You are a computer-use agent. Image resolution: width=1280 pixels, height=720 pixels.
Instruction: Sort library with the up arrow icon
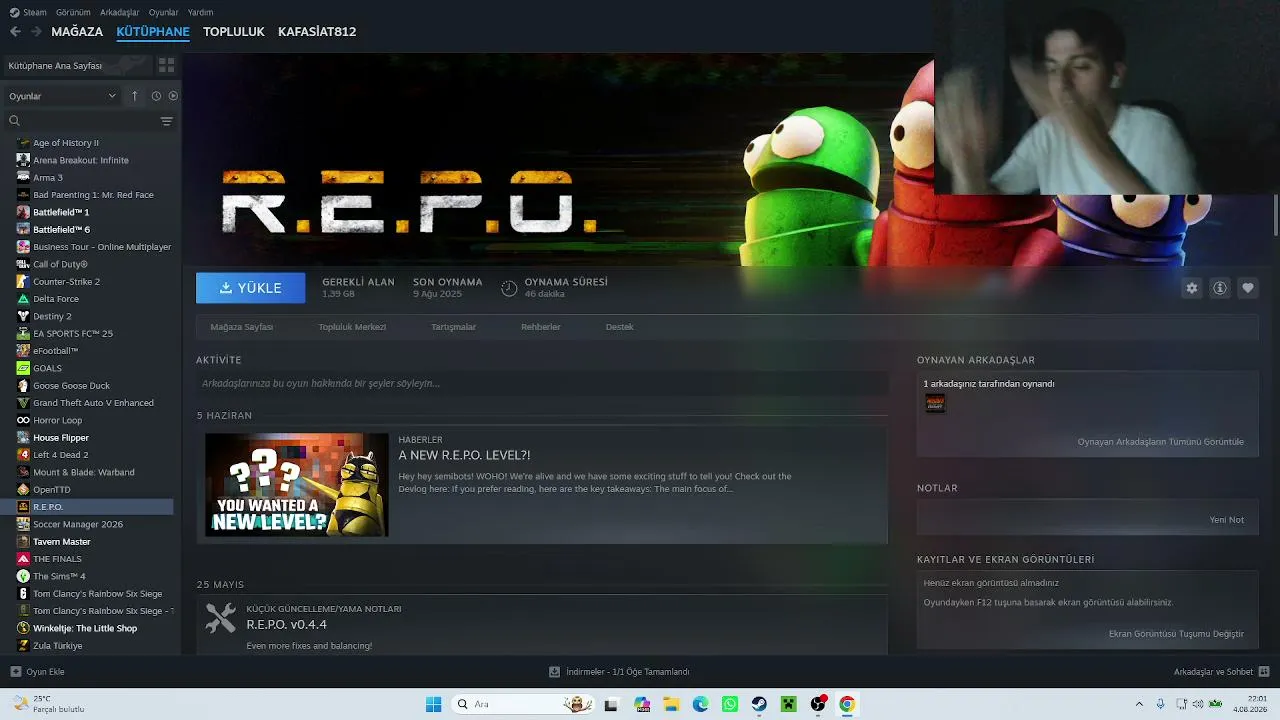[135, 96]
